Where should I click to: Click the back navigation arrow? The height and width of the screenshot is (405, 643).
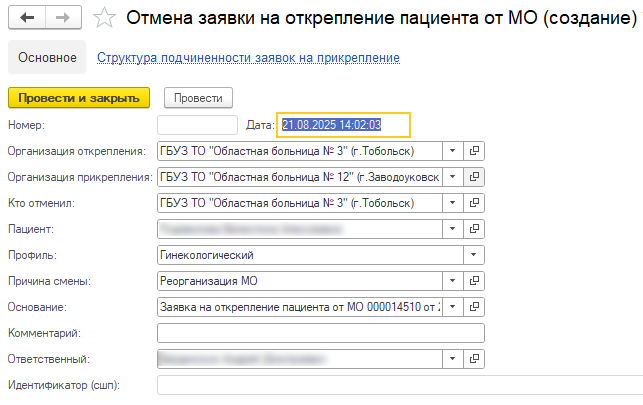27,18
